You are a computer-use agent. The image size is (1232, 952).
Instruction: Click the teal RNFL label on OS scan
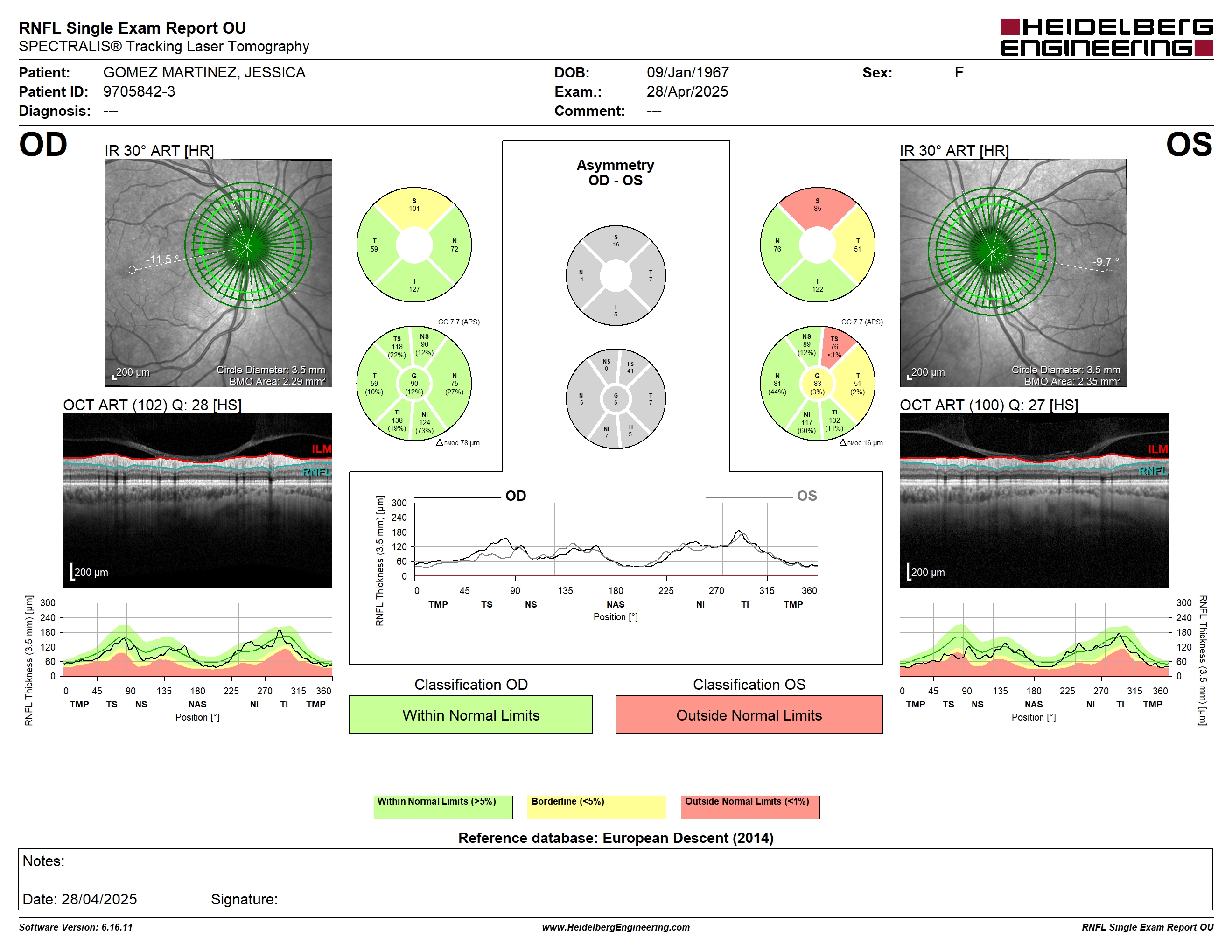[x=1153, y=471]
